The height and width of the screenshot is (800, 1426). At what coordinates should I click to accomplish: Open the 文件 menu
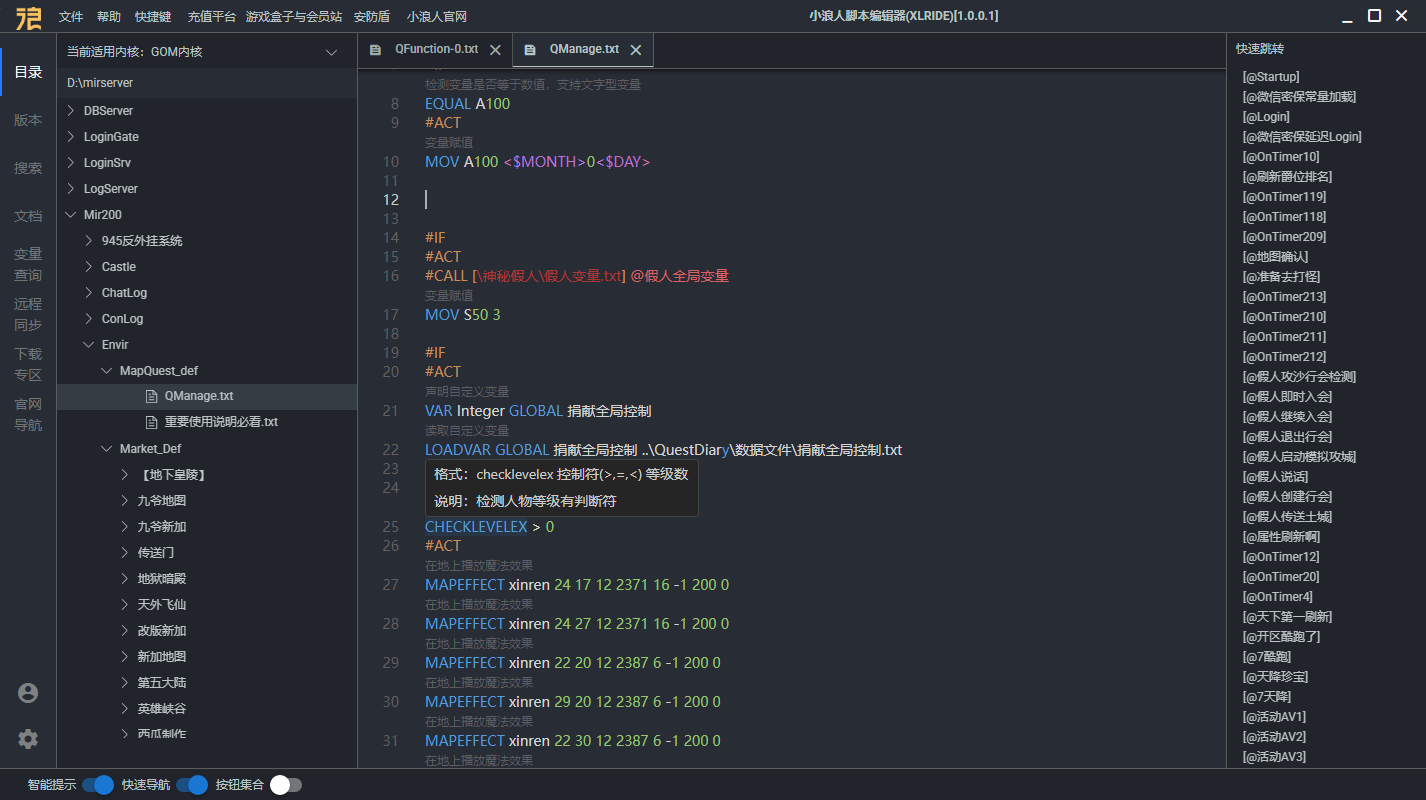(x=71, y=17)
